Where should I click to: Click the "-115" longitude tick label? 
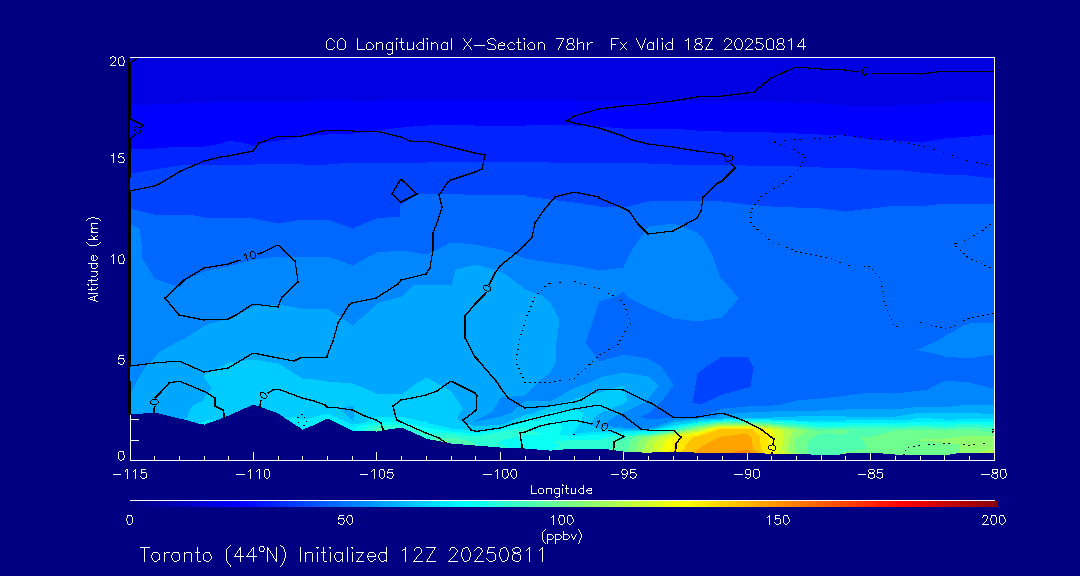click(x=130, y=475)
